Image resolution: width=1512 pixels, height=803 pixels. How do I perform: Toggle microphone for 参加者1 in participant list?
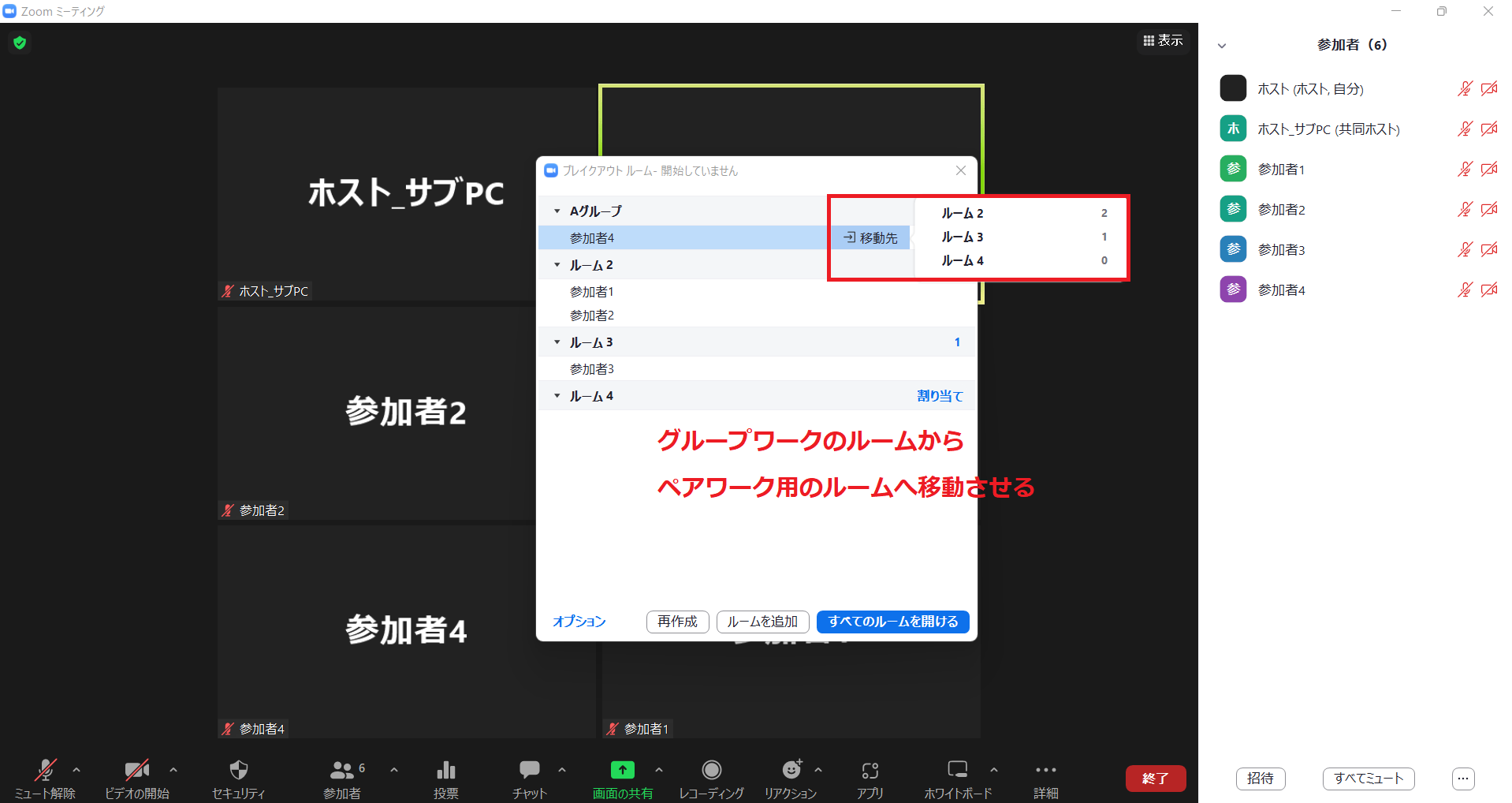1464,169
